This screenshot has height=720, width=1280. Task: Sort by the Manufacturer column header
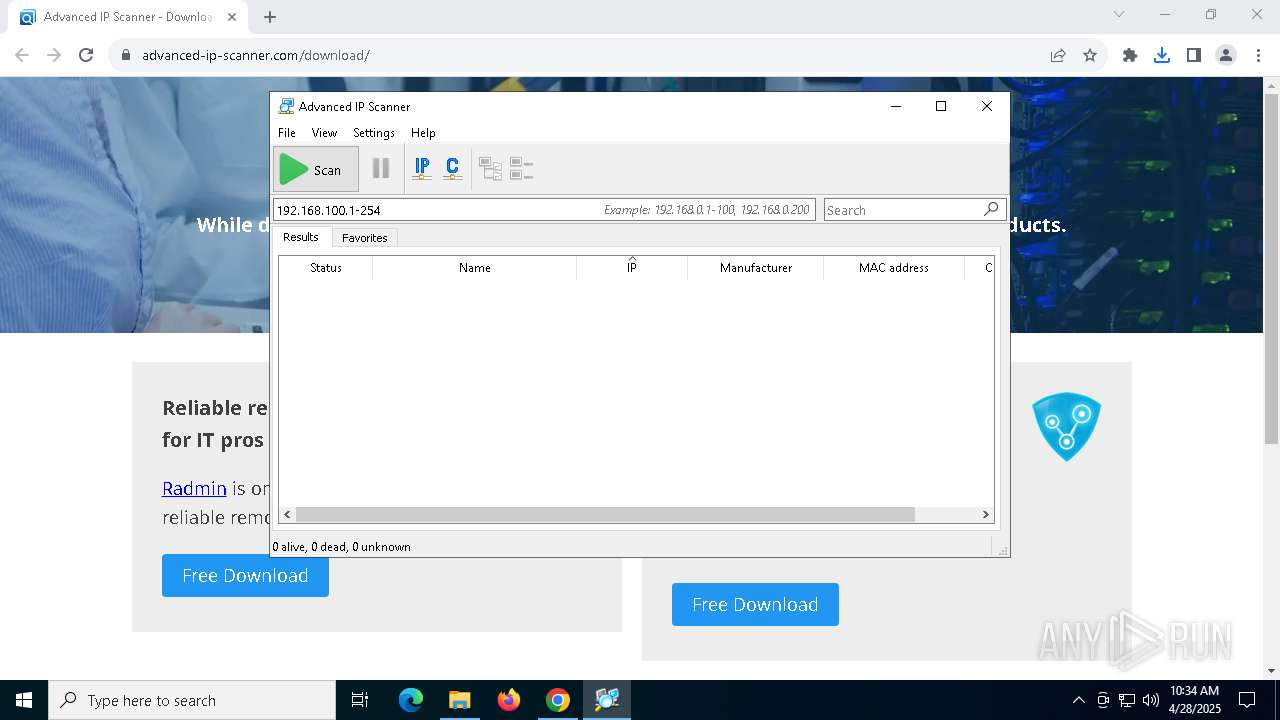pyautogui.click(x=756, y=268)
